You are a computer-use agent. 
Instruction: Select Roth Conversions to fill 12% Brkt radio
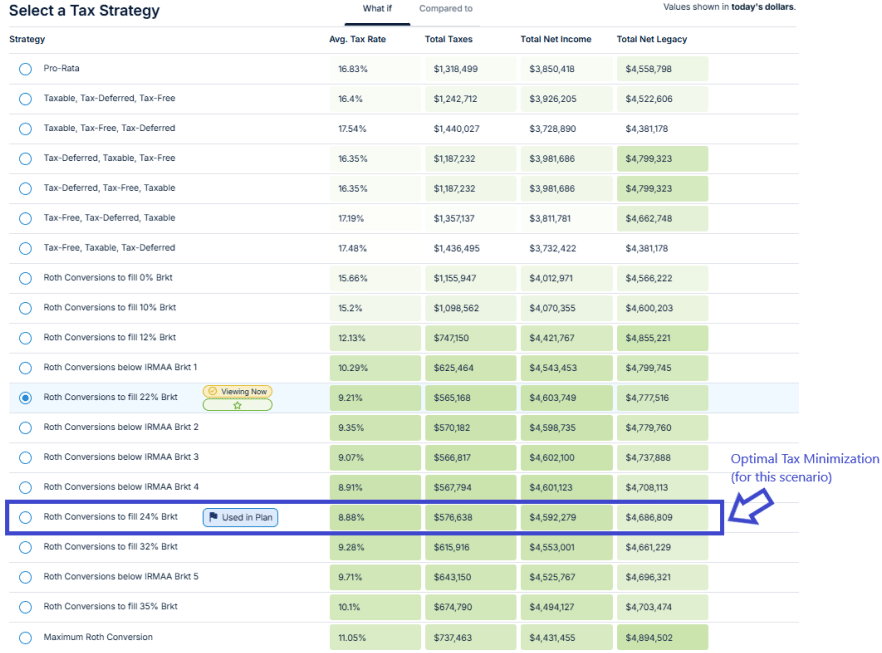25,338
